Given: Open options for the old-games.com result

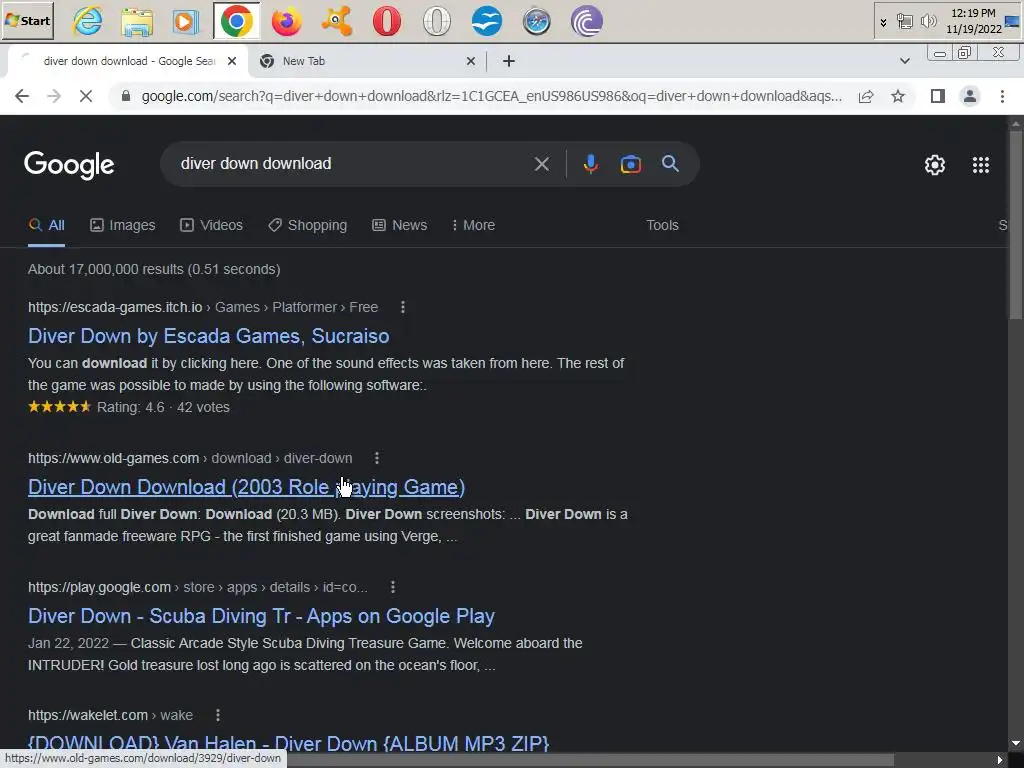Looking at the screenshot, I should pos(377,458).
